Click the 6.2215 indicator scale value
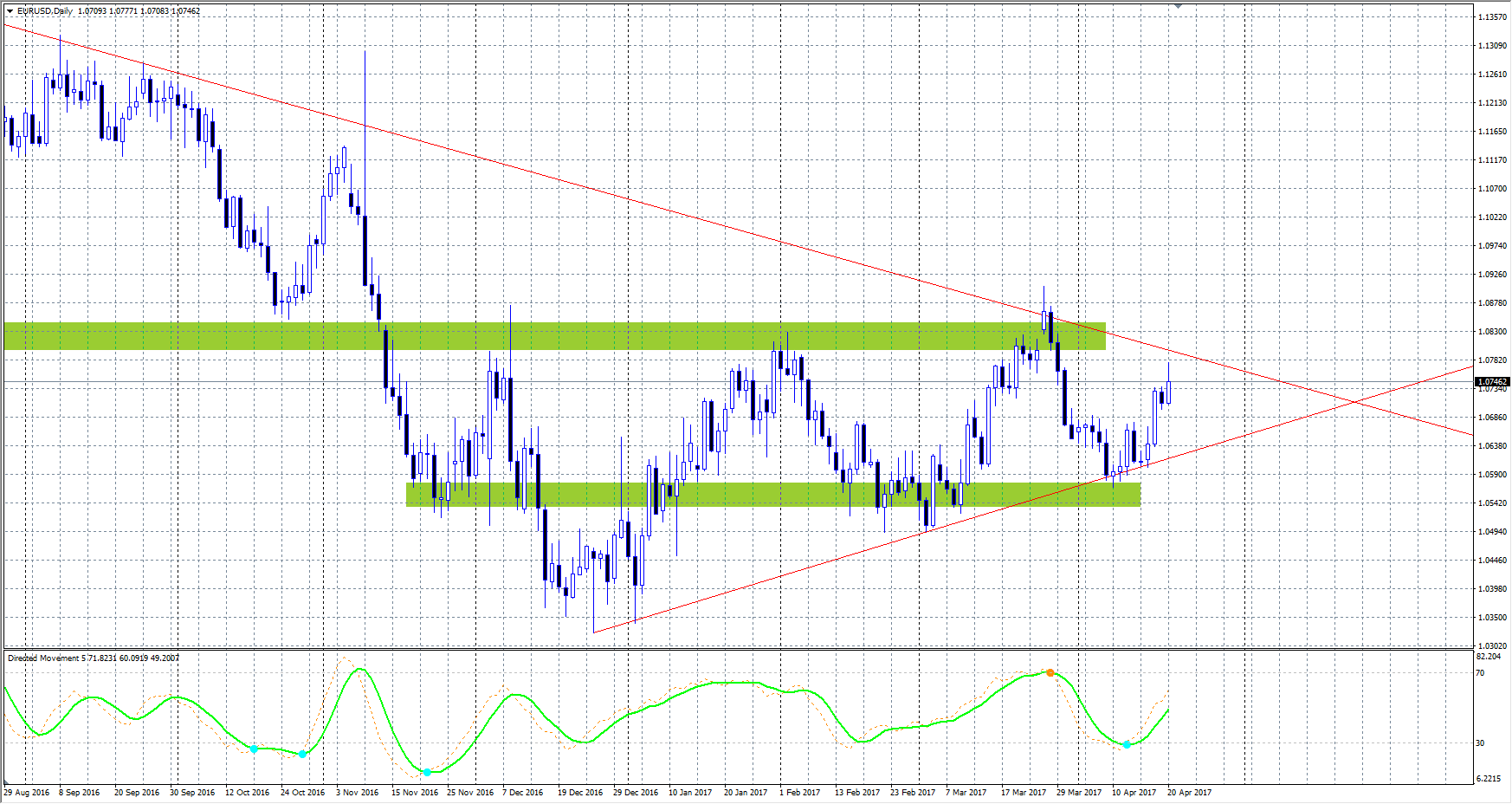The height and width of the screenshot is (804, 1512). pyautogui.click(x=1488, y=779)
